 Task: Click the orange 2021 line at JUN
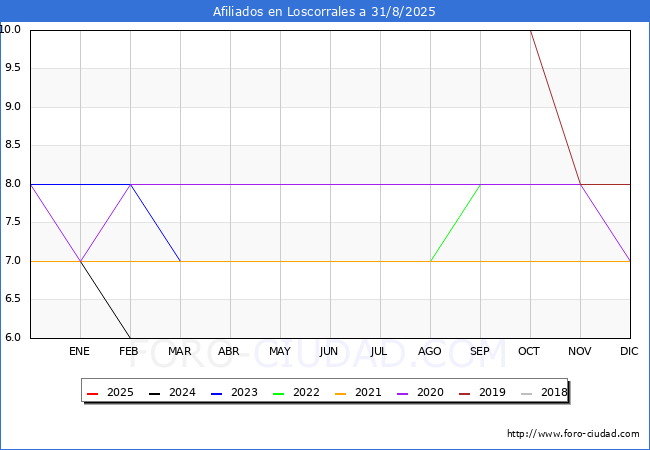(x=330, y=261)
